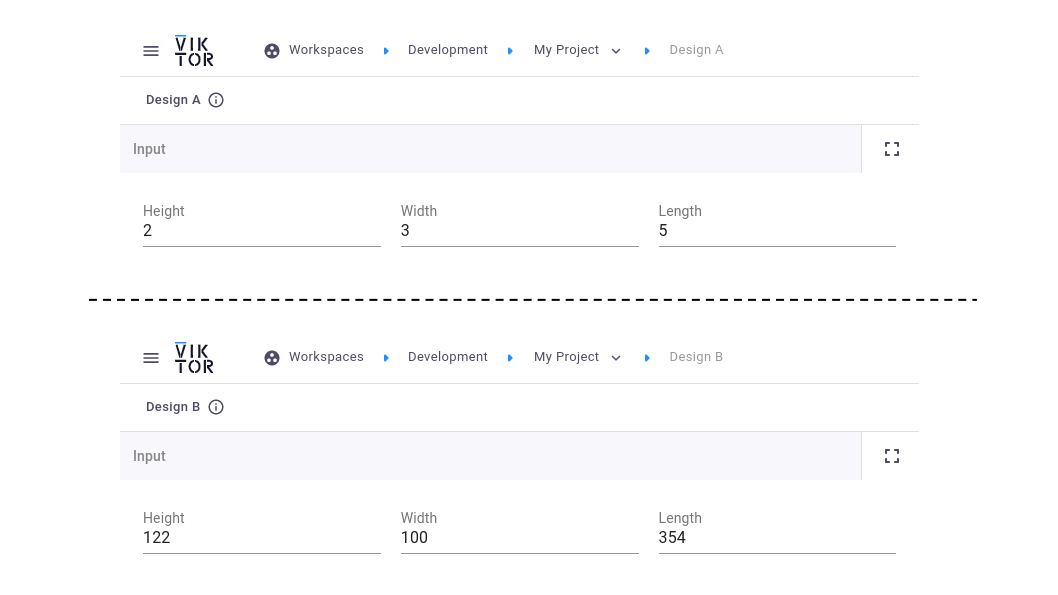
Task: Open the hamburger menu in Design B panel
Action: coord(151,358)
